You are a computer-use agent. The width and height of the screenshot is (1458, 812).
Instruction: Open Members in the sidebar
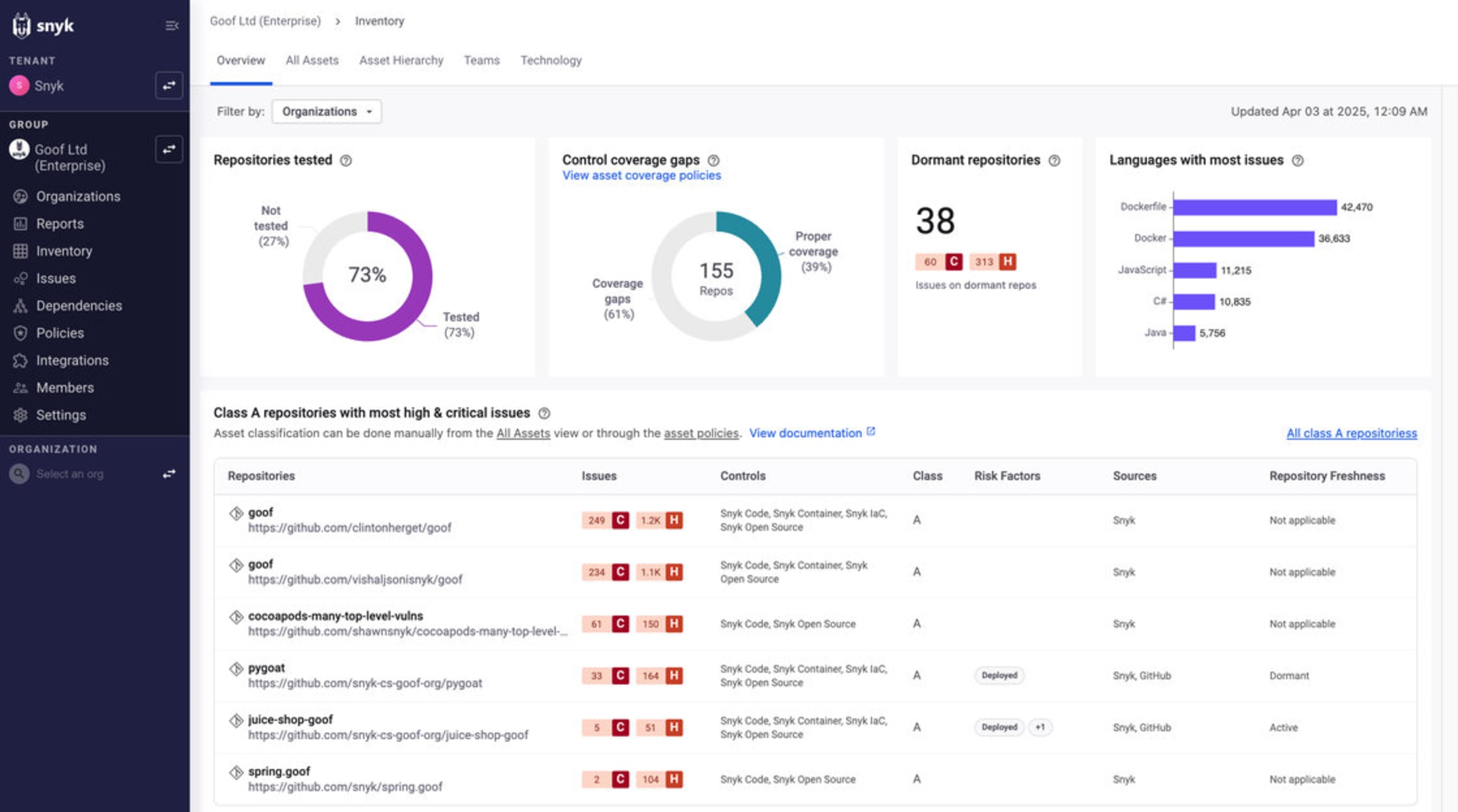point(65,388)
